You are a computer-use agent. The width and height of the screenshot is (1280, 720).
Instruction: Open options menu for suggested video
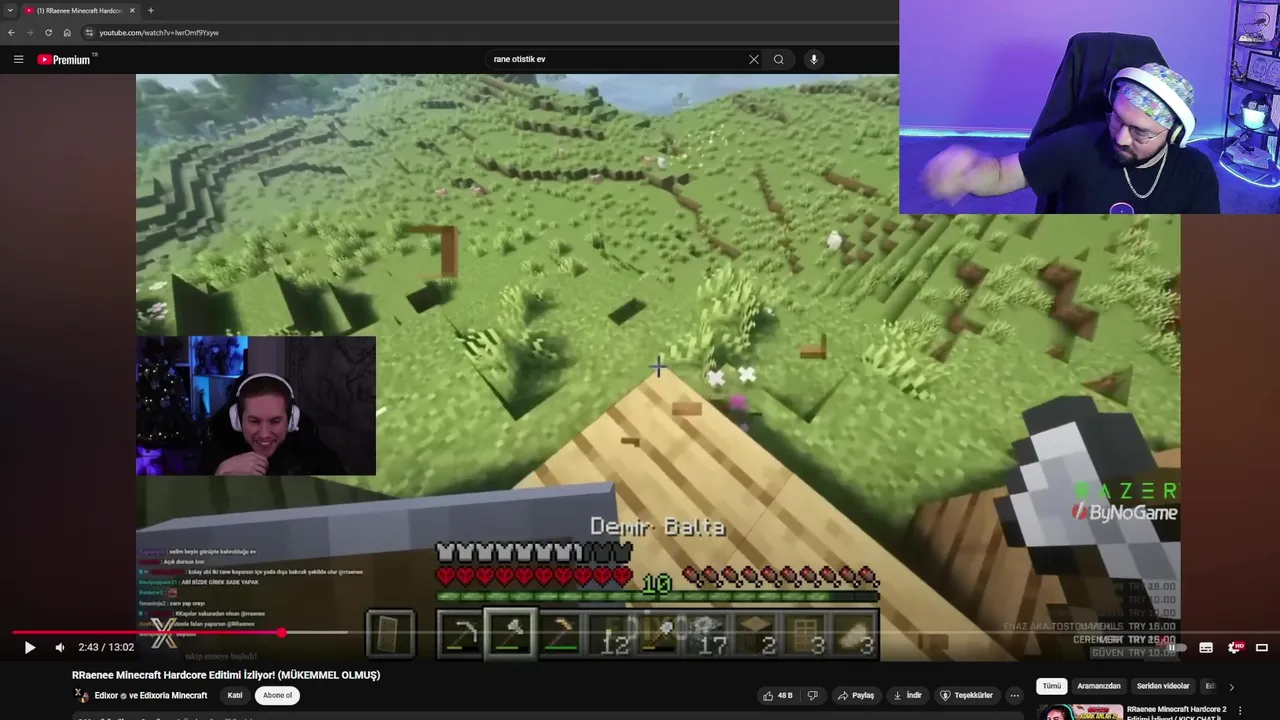pos(1240,711)
